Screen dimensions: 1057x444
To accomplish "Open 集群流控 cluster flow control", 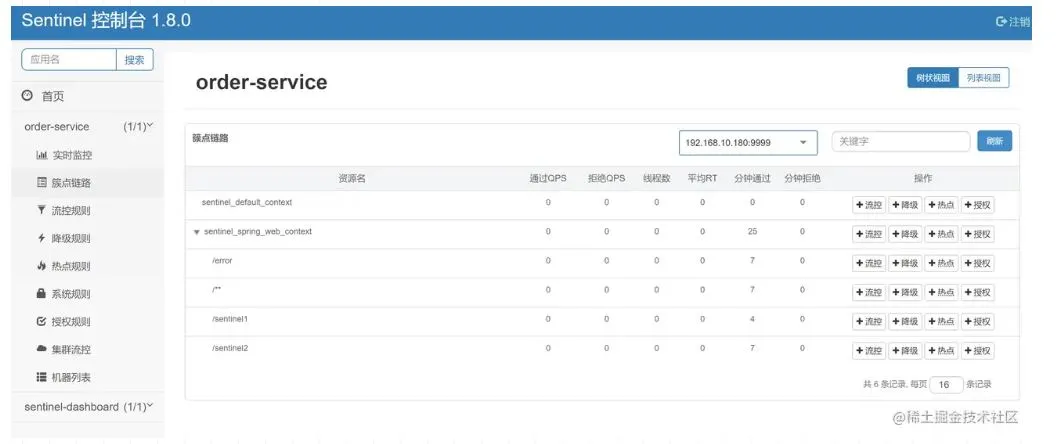I will click(x=63, y=349).
